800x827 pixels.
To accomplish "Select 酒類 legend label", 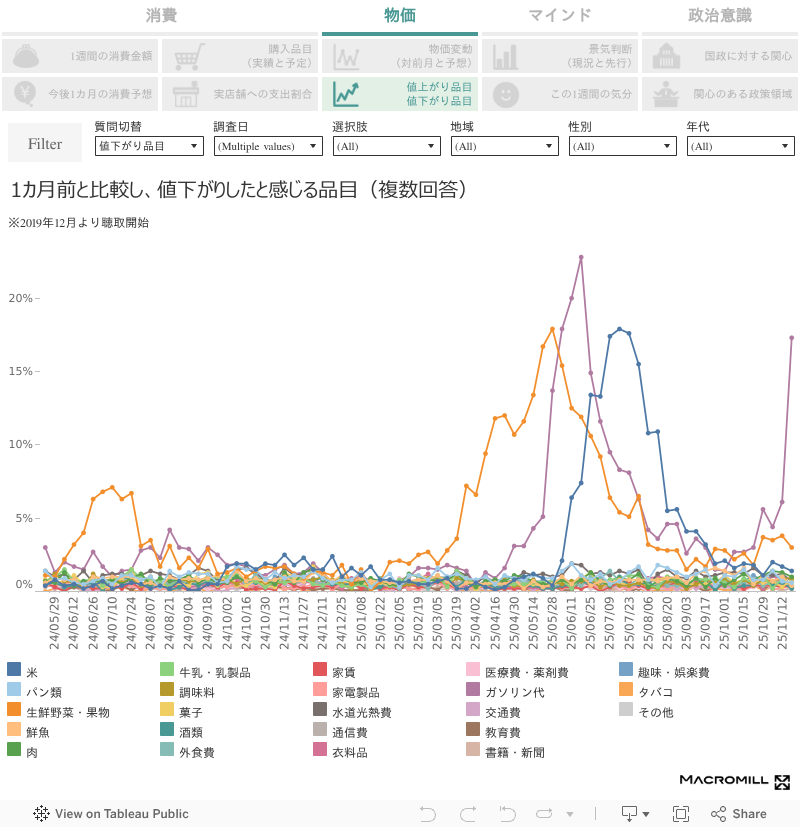I will (x=191, y=733).
